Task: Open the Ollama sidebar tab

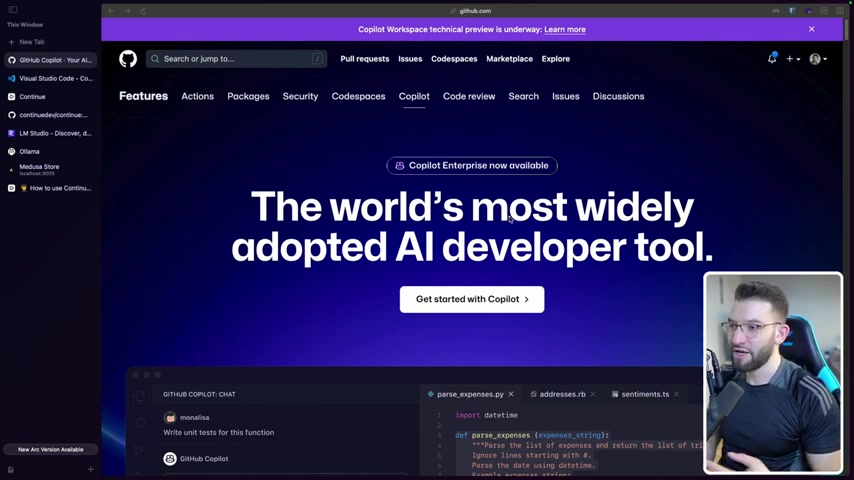Action: (50, 151)
